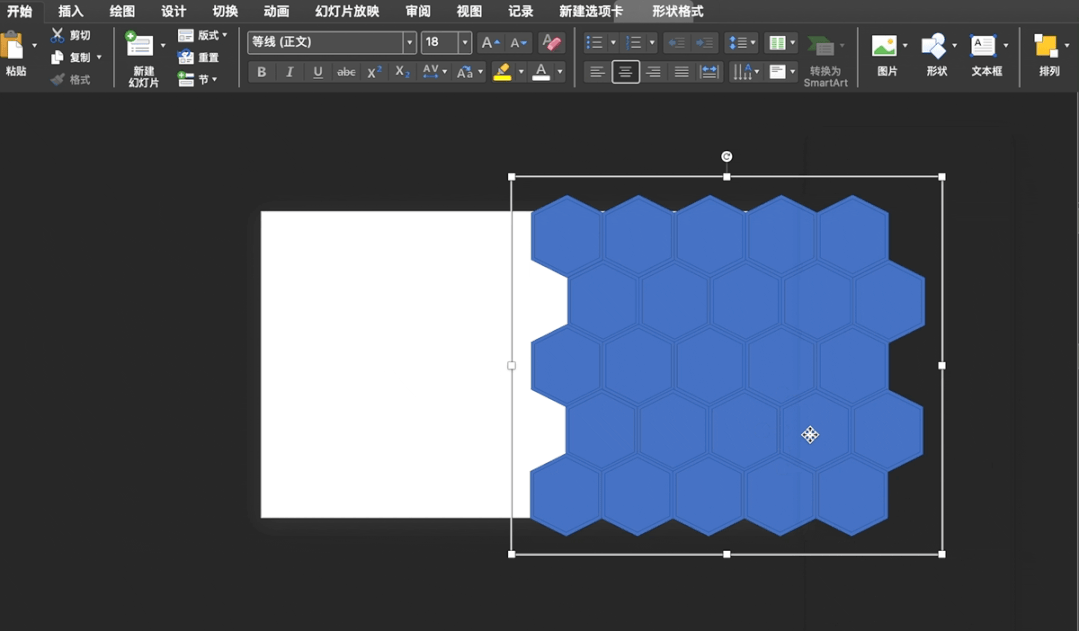Click the 文本框 text box icon
The width and height of the screenshot is (1079, 631).
(983, 46)
